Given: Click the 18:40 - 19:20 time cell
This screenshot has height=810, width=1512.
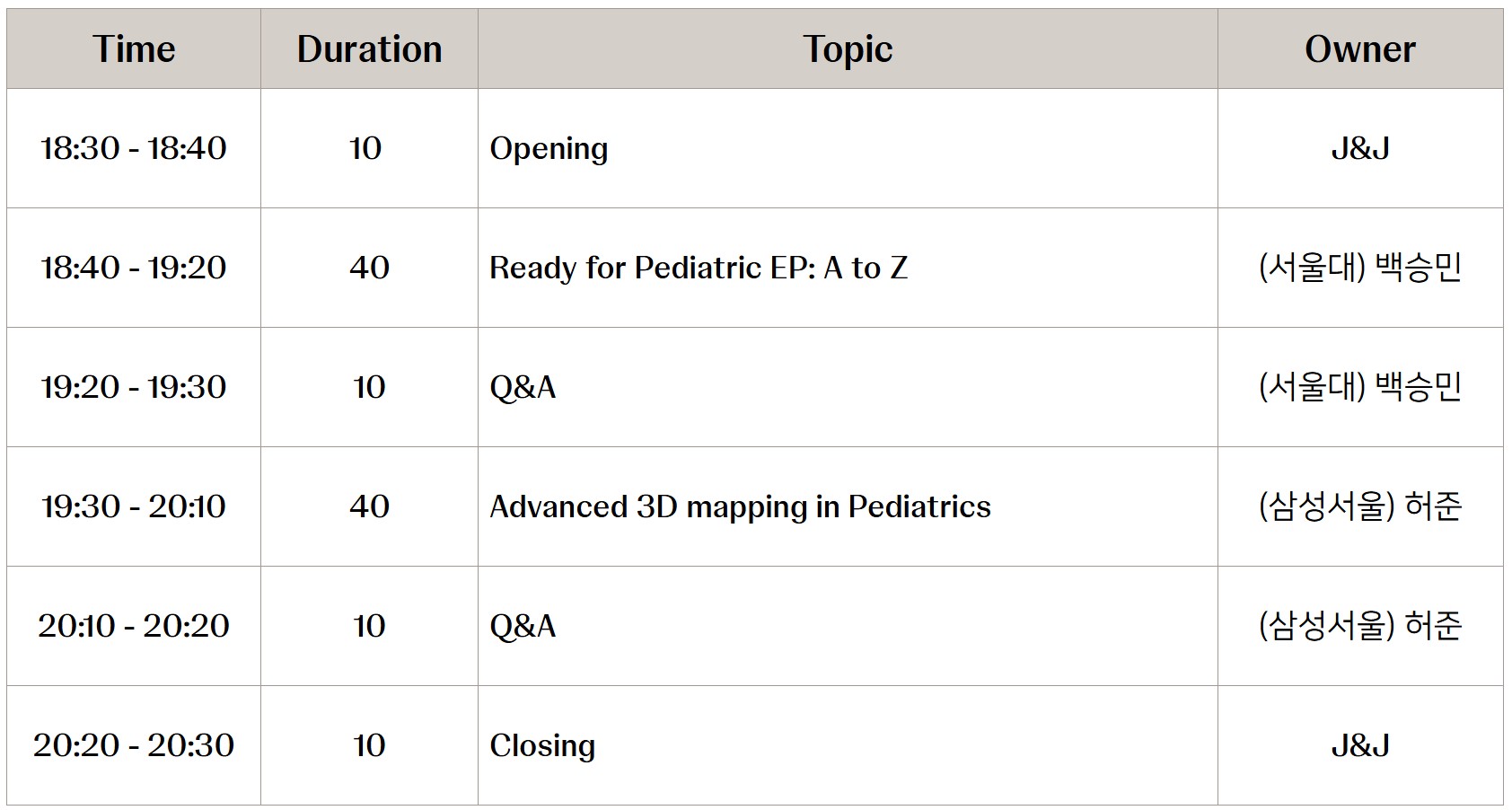Looking at the screenshot, I should pyautogui.click(x=134, y=268).
